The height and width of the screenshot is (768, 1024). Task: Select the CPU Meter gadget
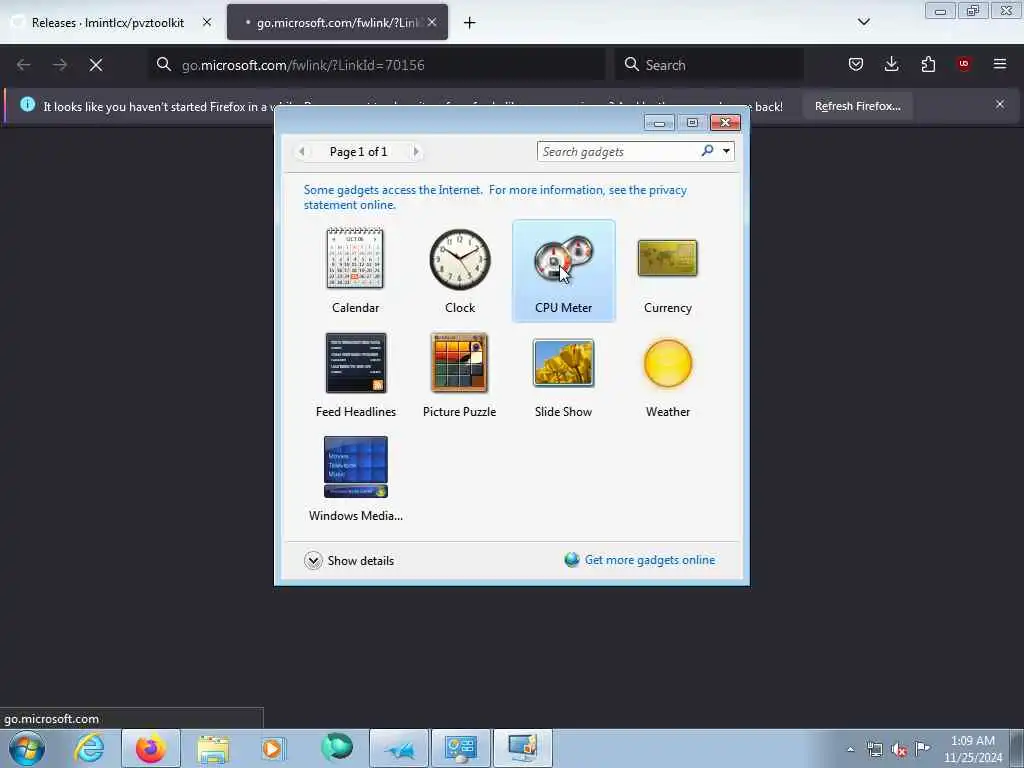(x=564, y=270)
